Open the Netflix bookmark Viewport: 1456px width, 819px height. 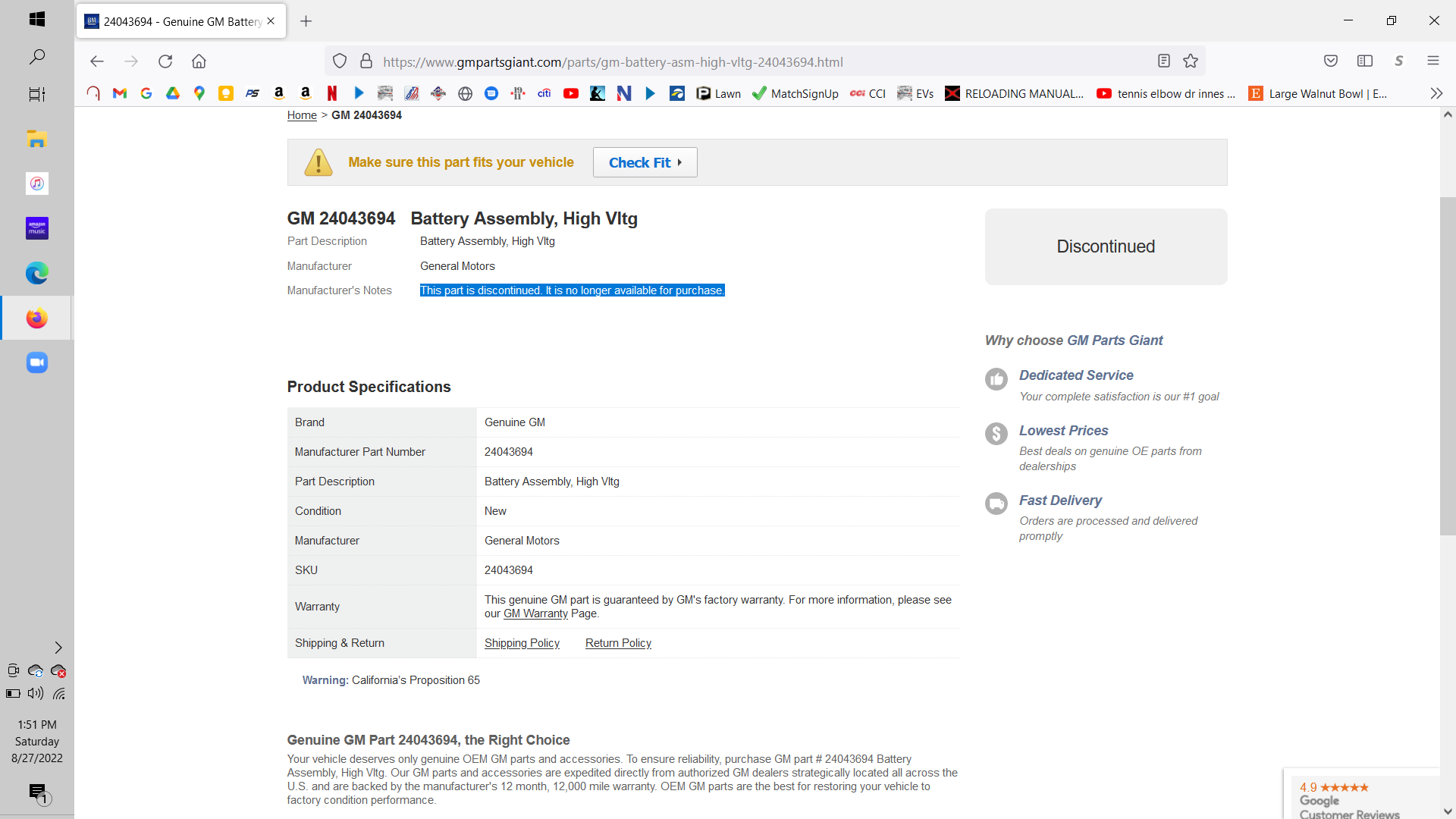point(332,93)
